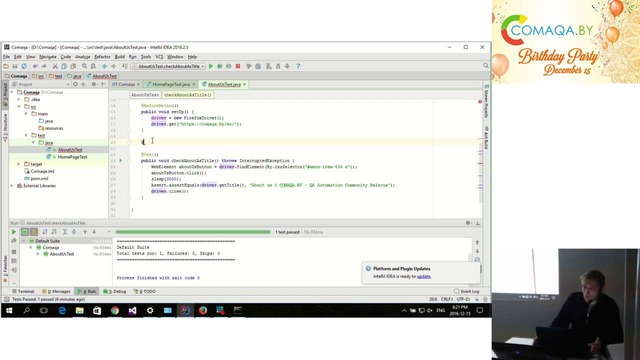
Task: Click the UTF-8 encoding status entry
Action: (463, 299)
